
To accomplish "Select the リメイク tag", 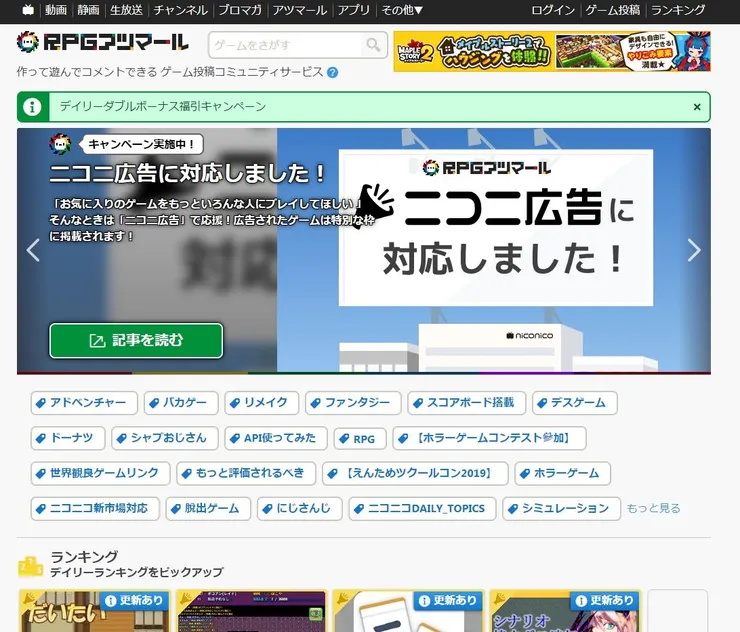I will click(261, 403).
